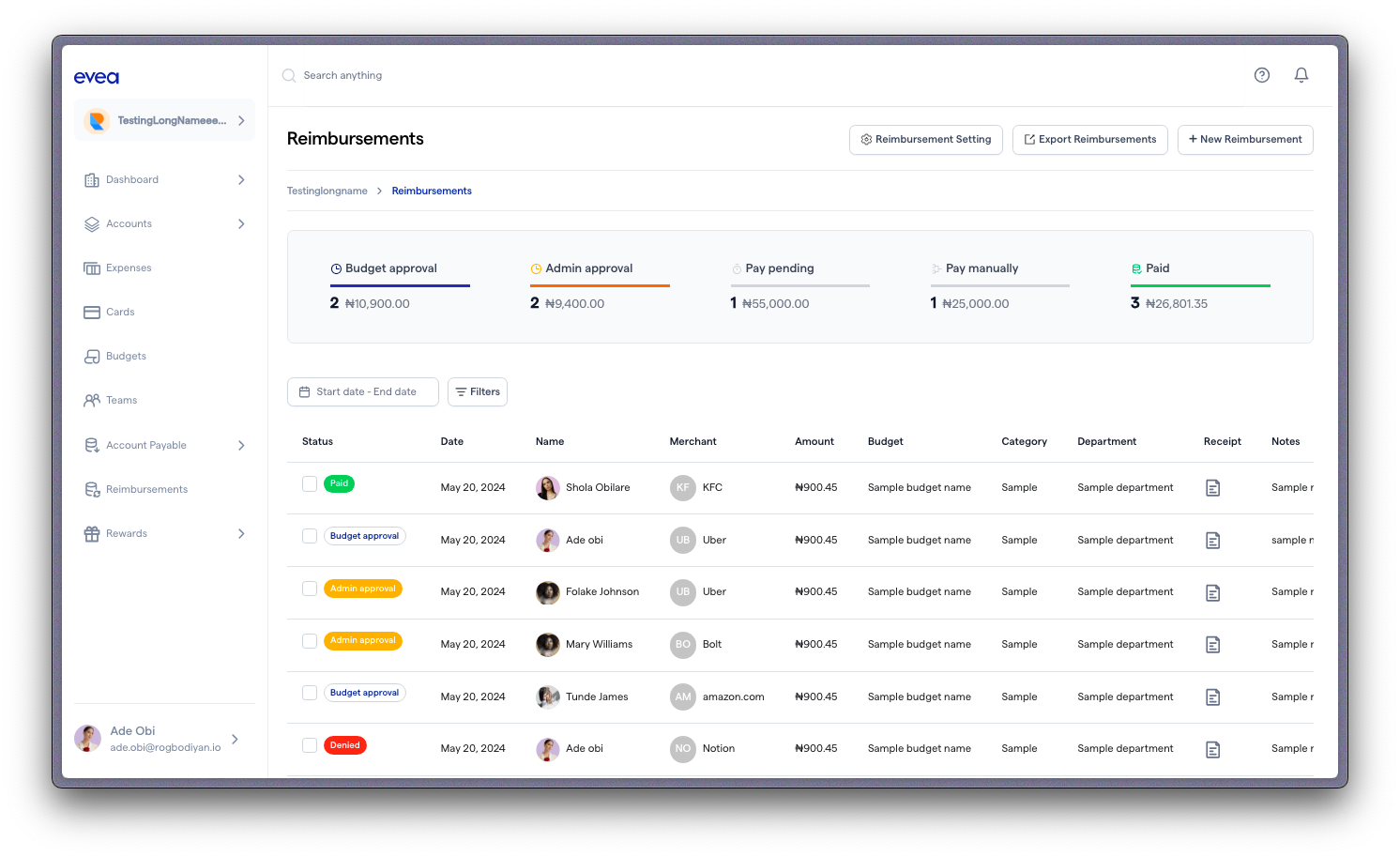This screenshot has height=857, width=1400.
Task: Select the Denied reimbursement row checkbox
Action: [x=310, y=745]
